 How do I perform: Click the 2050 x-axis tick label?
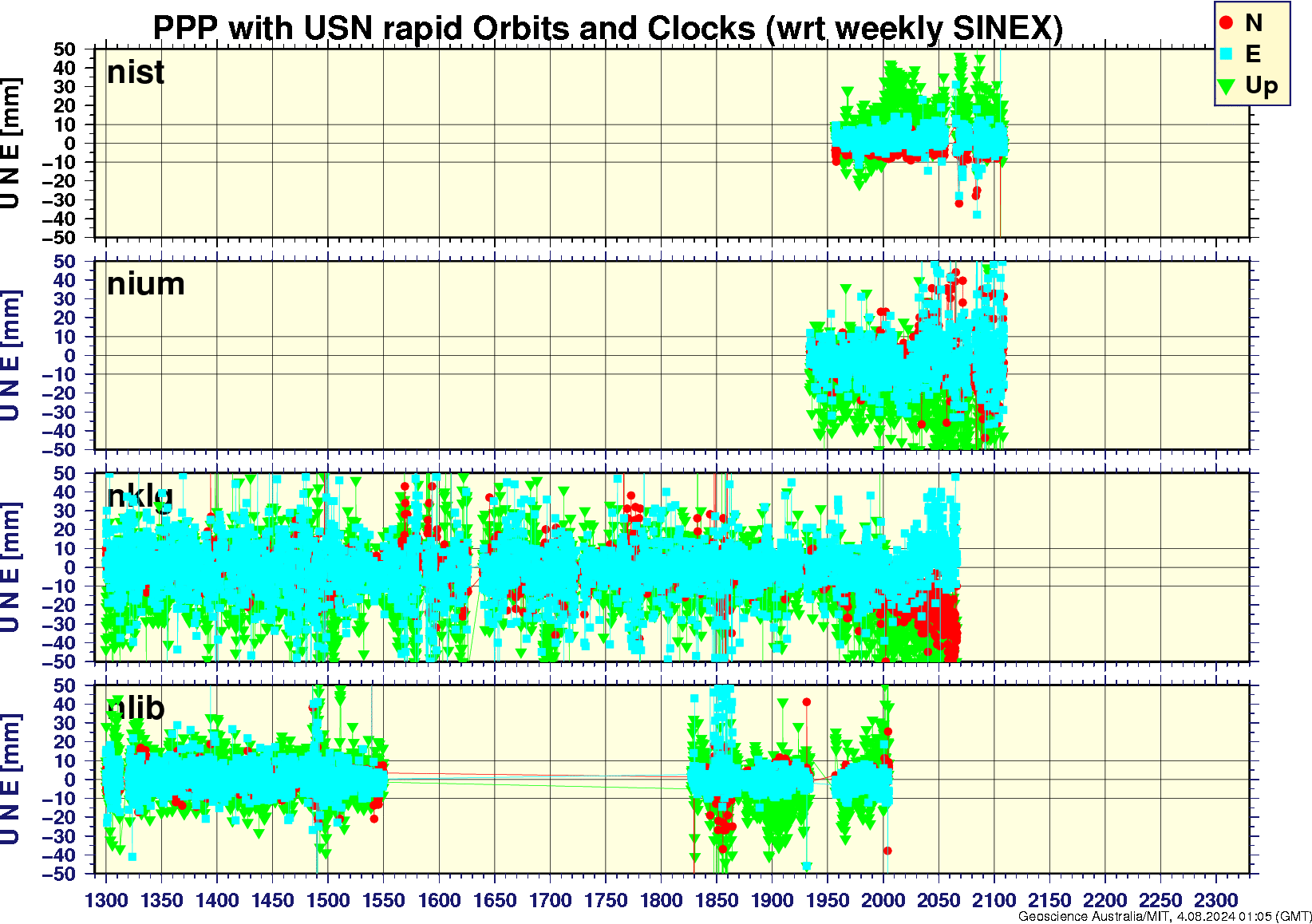[x=939, y=900]
